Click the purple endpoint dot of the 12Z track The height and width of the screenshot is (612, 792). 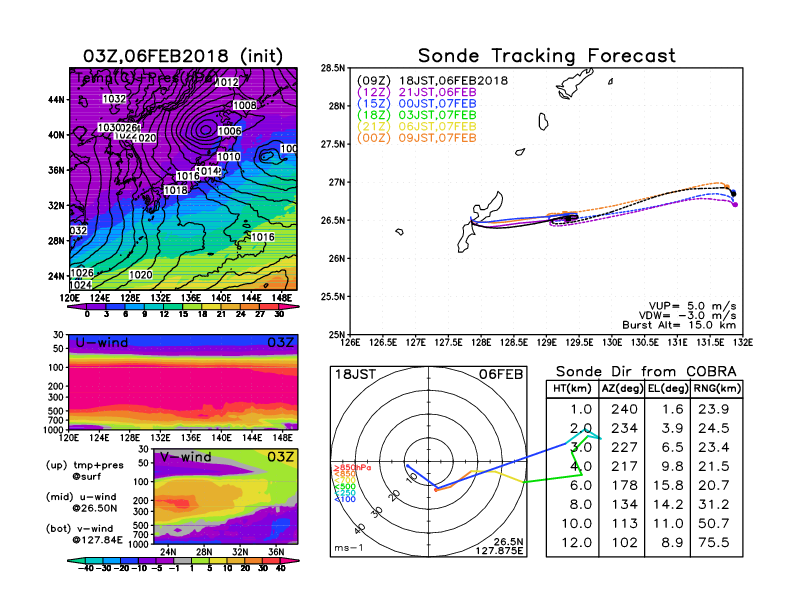pyautogui.click(x=735, y=205)
